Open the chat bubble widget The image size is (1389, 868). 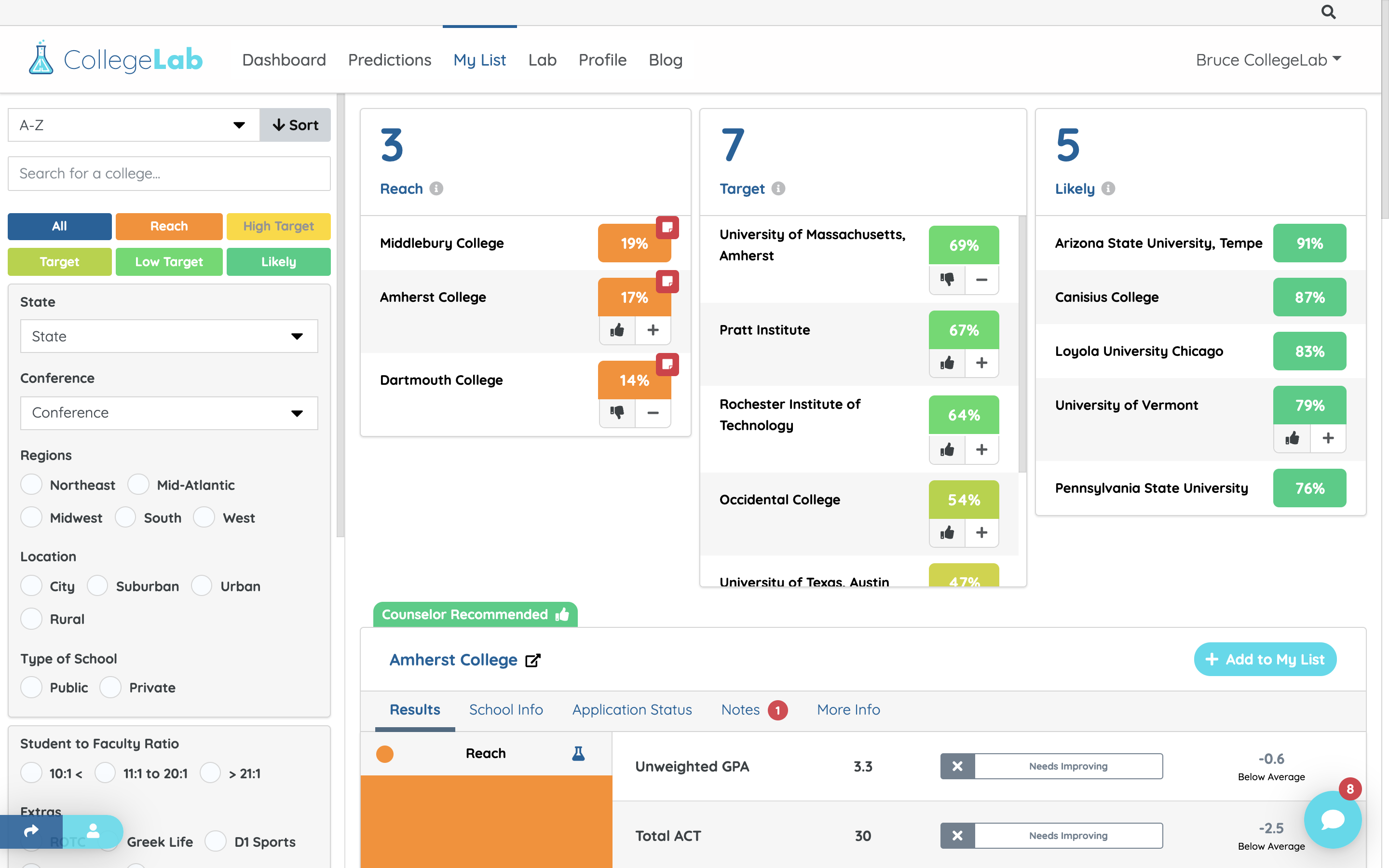(1332, 819)
